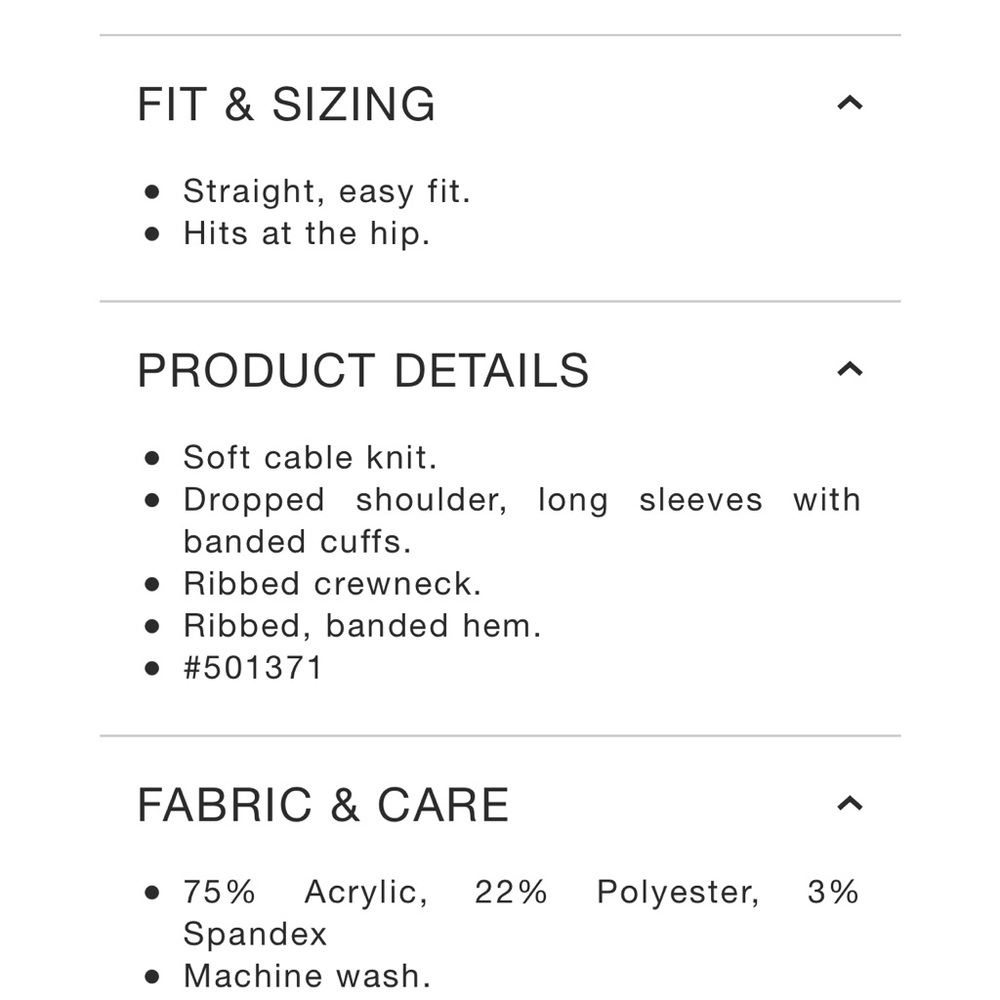Click the bullet point beside 'Soft cable knit.'
This screenshot has width=1000, height=1000.
(x=152, y=458)
